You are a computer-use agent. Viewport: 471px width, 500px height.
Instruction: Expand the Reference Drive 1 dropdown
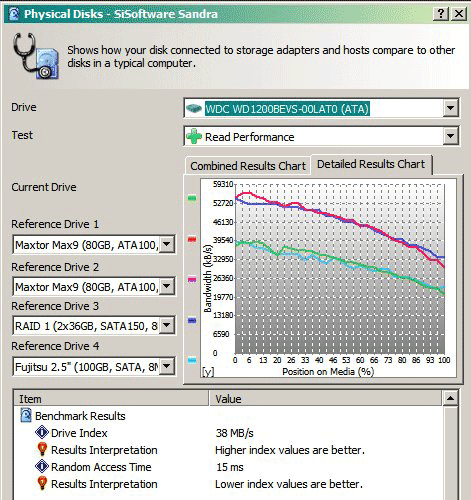[x=167, y=244]
